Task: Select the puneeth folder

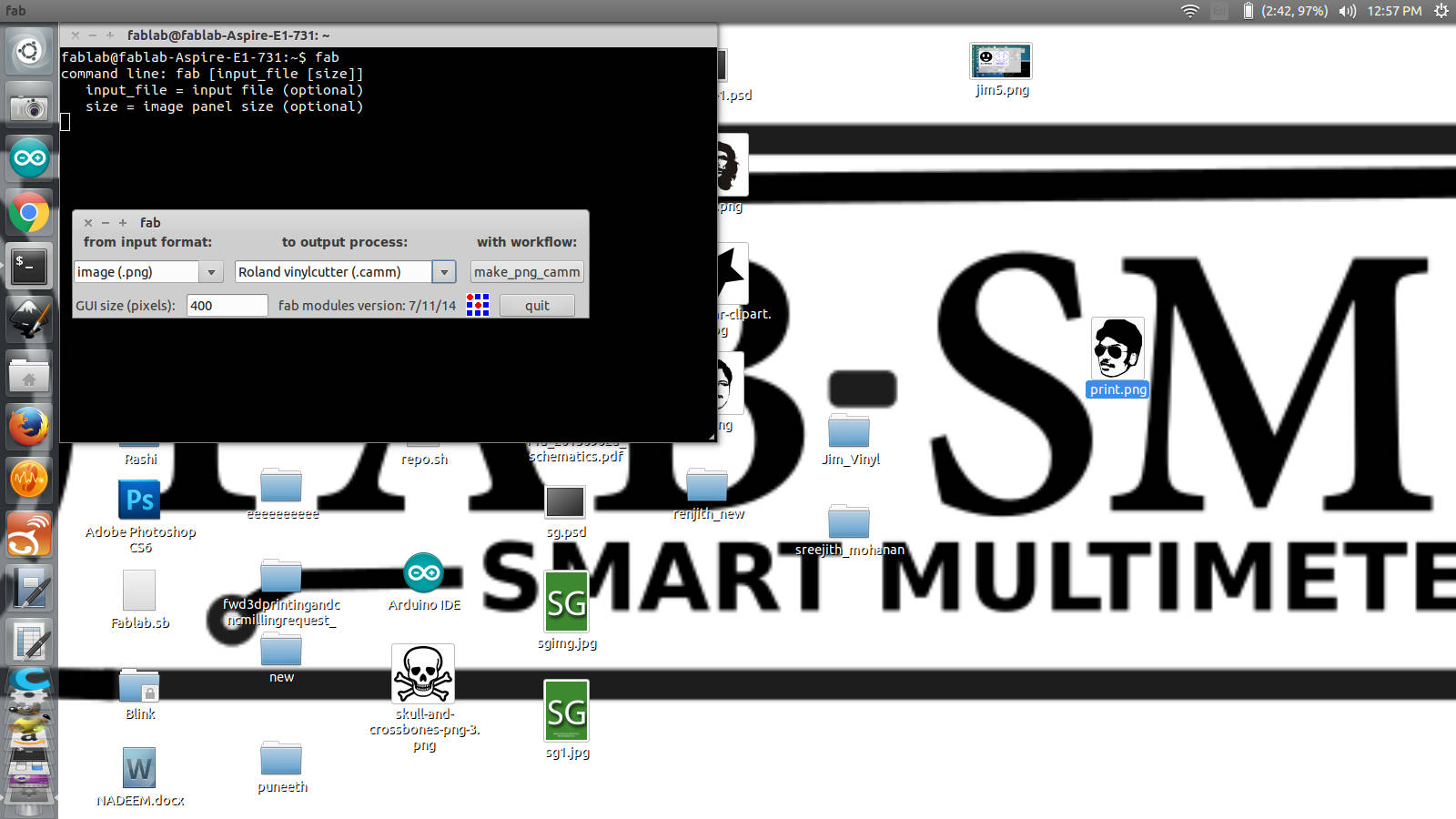Action: click(x=281, y=767)
